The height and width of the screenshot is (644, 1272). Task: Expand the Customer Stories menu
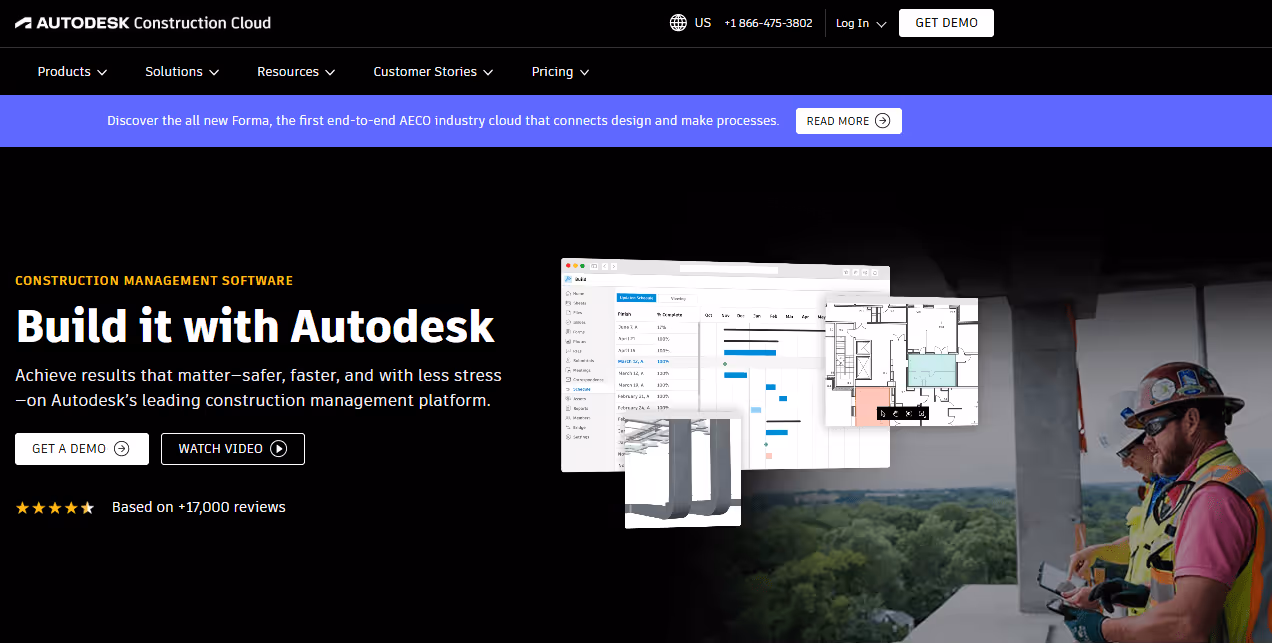(433, 72)
